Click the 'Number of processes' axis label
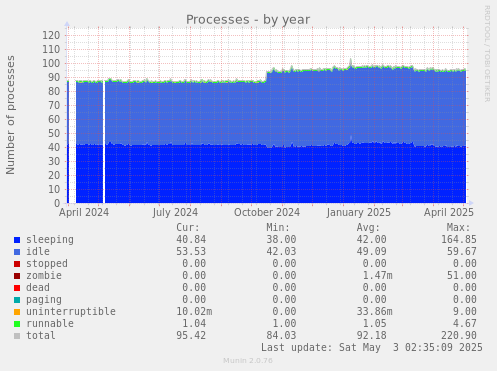 [x=10, y=115]
